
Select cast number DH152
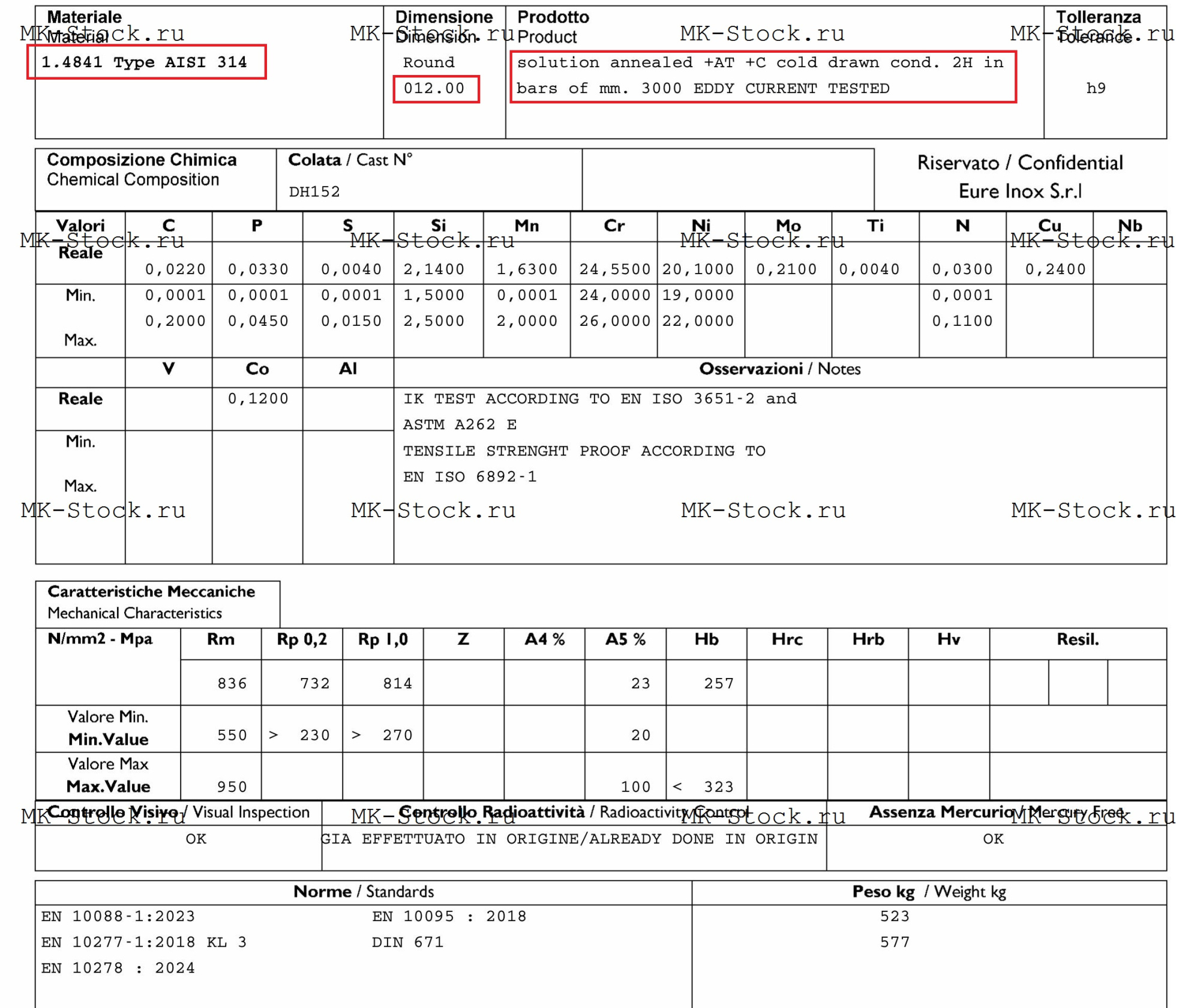point(314,192)
